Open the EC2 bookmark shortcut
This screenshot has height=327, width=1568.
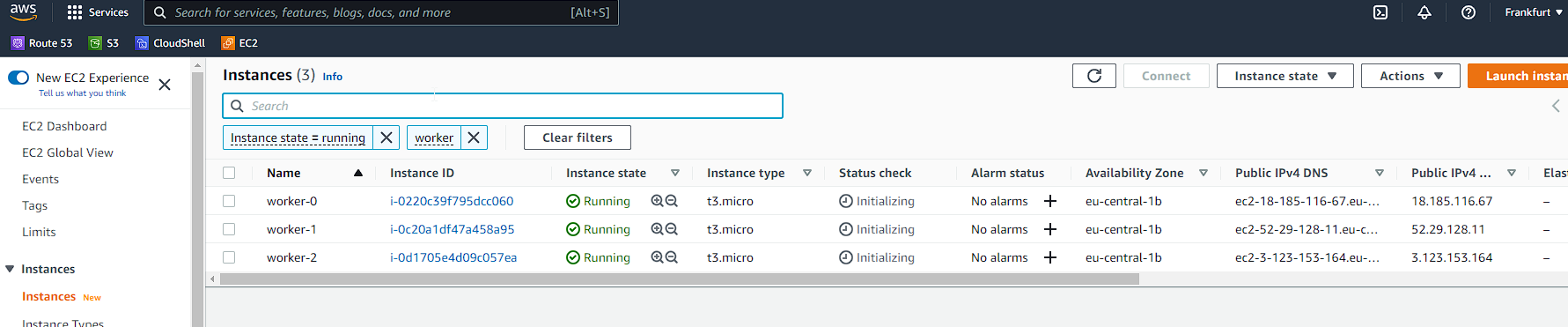click(x=239, y=43)
